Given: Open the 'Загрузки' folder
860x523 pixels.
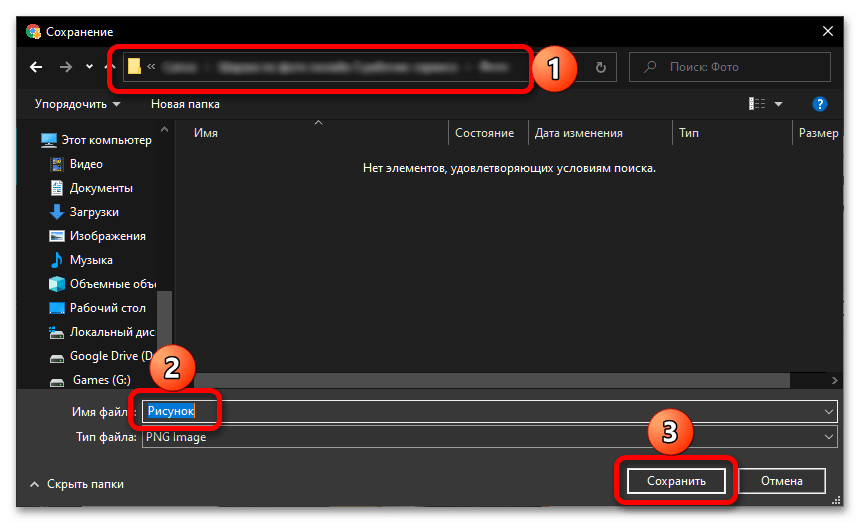Looking at the screenshot, I should [x=84, y=212].
